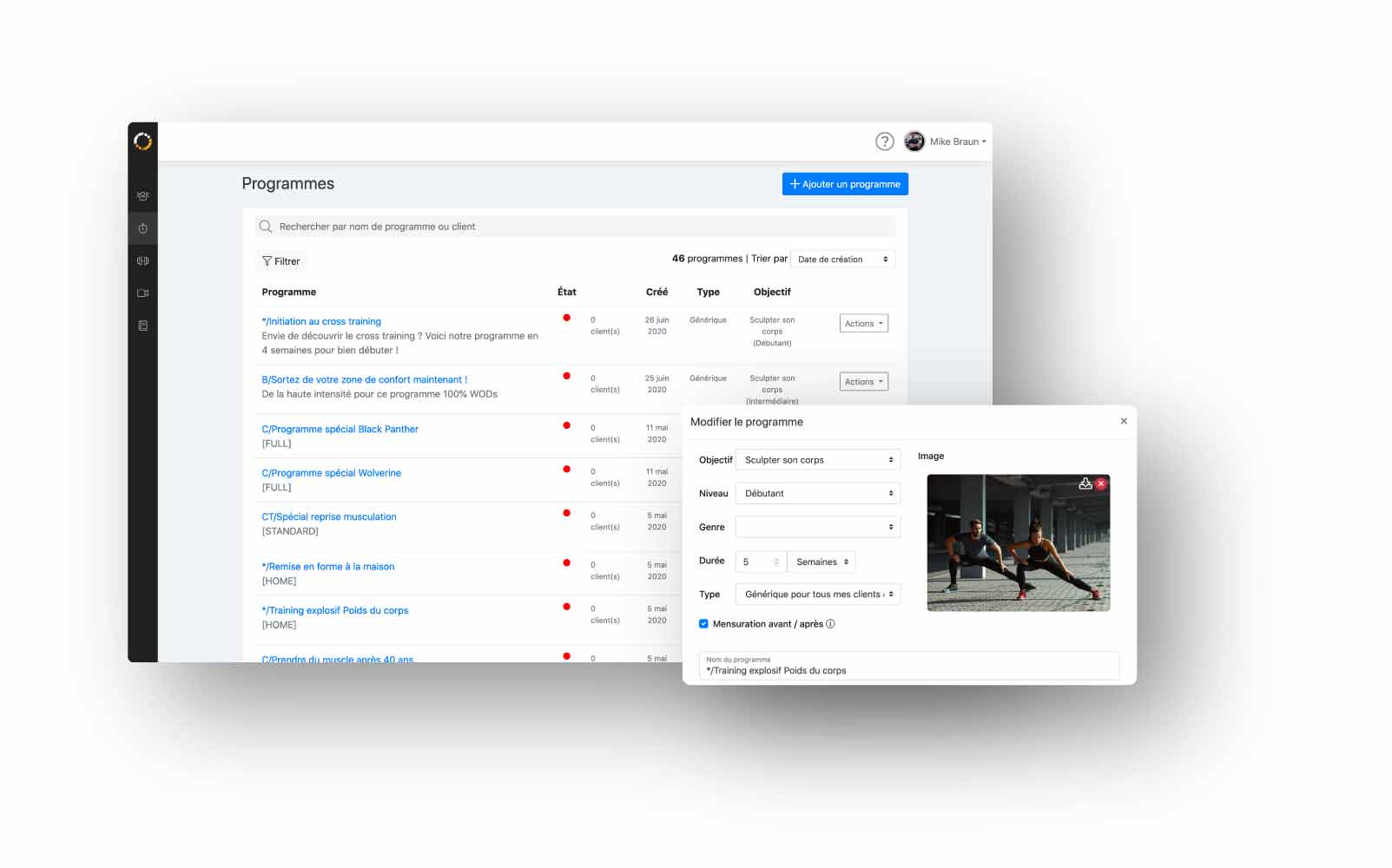Open Actions menu for Sortez de votre zone
1392x868 pixels.
coord(863,382)
